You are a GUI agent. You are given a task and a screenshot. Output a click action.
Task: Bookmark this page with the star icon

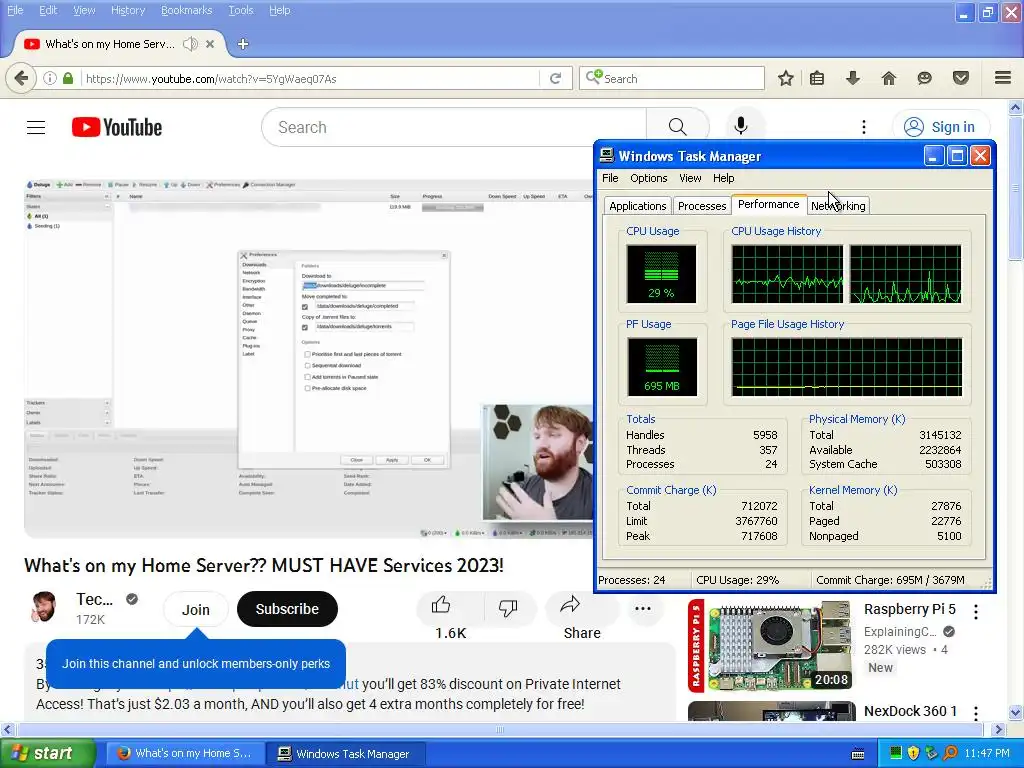pos(786,78)
